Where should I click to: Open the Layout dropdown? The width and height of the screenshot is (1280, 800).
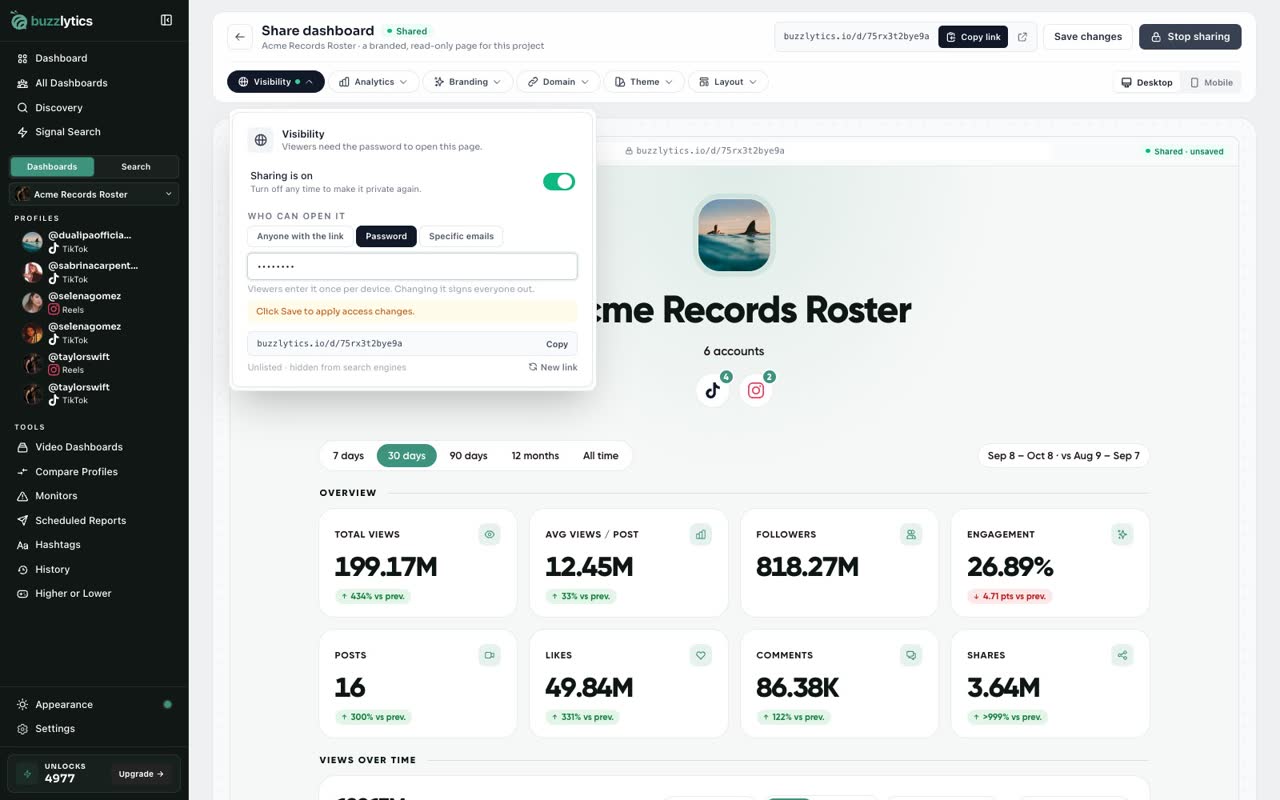pos(728,82)
